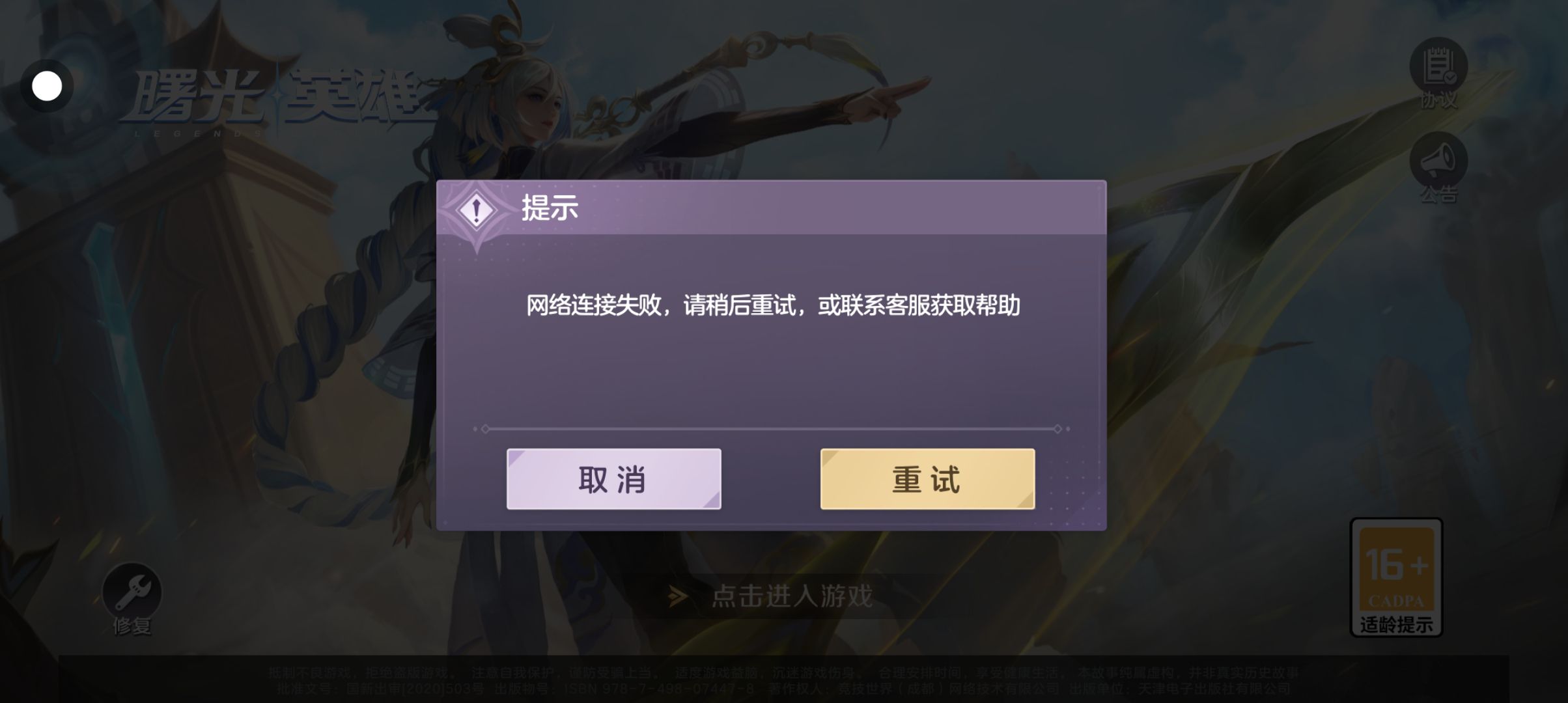
Task: Tap the wrench repair icon
Action: point(132,591)
